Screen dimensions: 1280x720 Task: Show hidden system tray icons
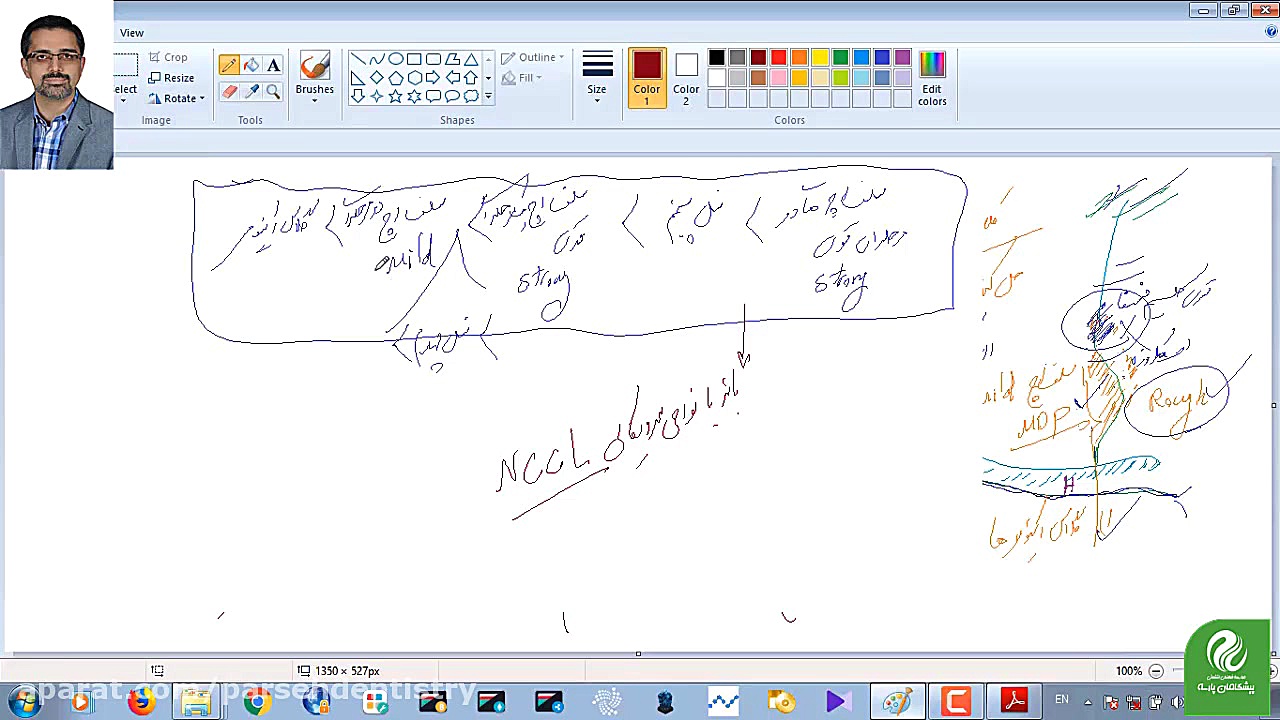(1088, 700)
